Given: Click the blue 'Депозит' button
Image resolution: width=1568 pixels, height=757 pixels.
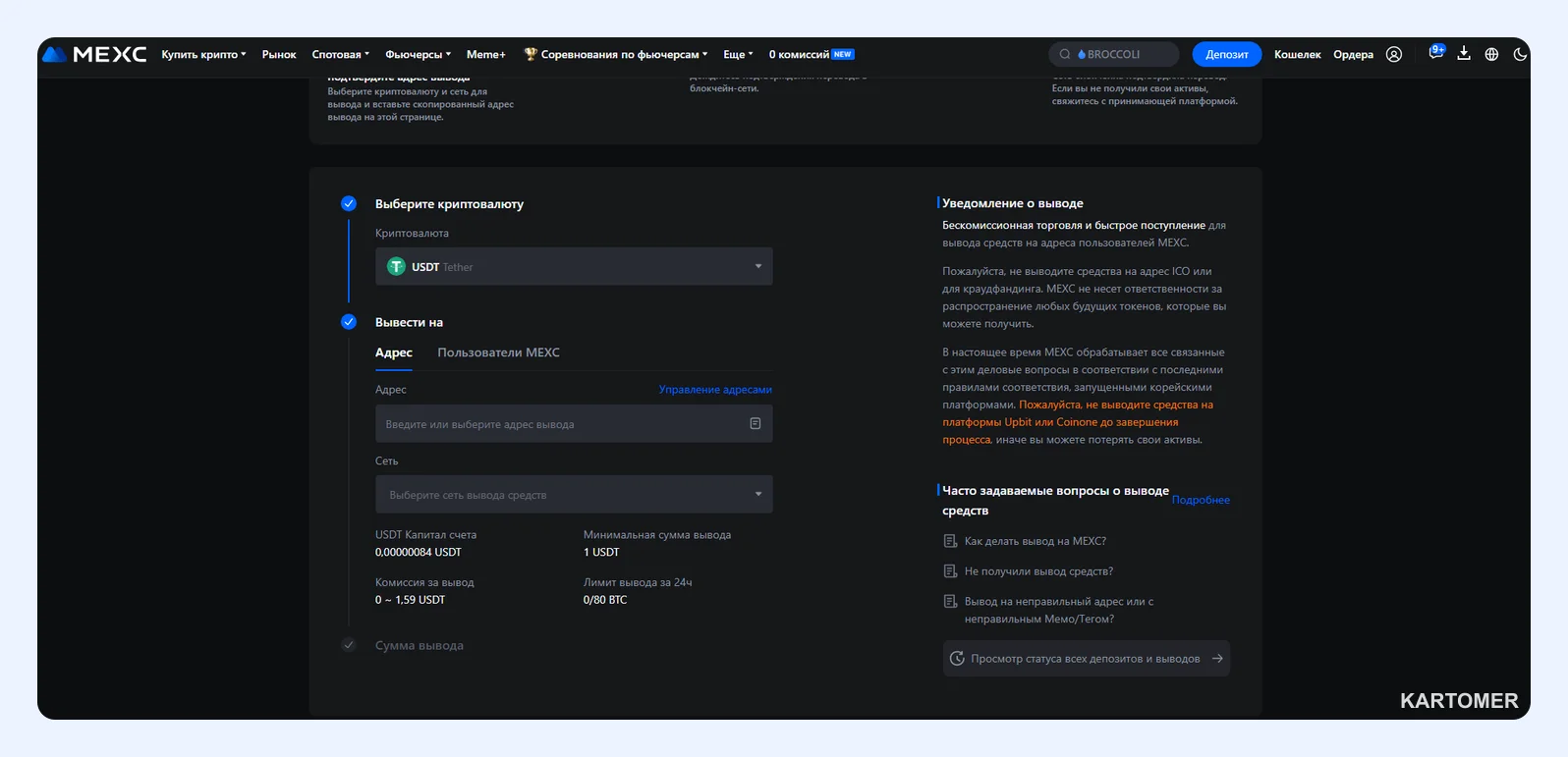Looking at the screenshot, I should click(1226, 54).
